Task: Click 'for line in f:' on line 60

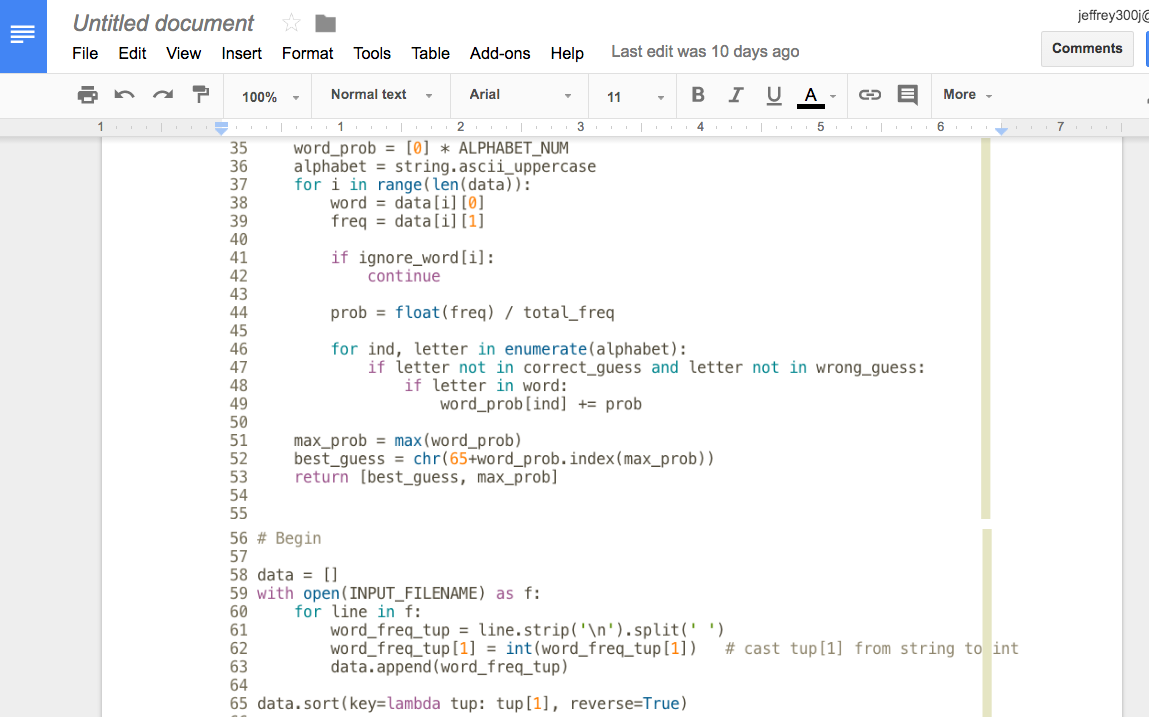Action: click(358, 611)
